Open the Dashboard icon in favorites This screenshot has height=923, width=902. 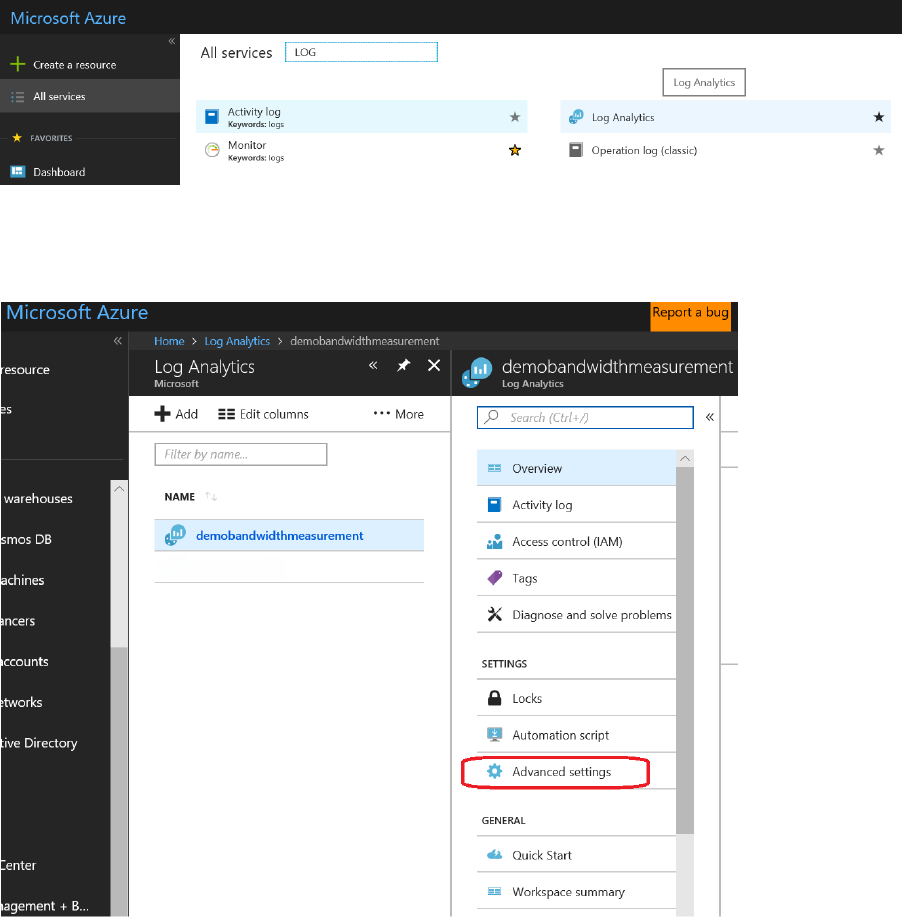coord(18,171)
